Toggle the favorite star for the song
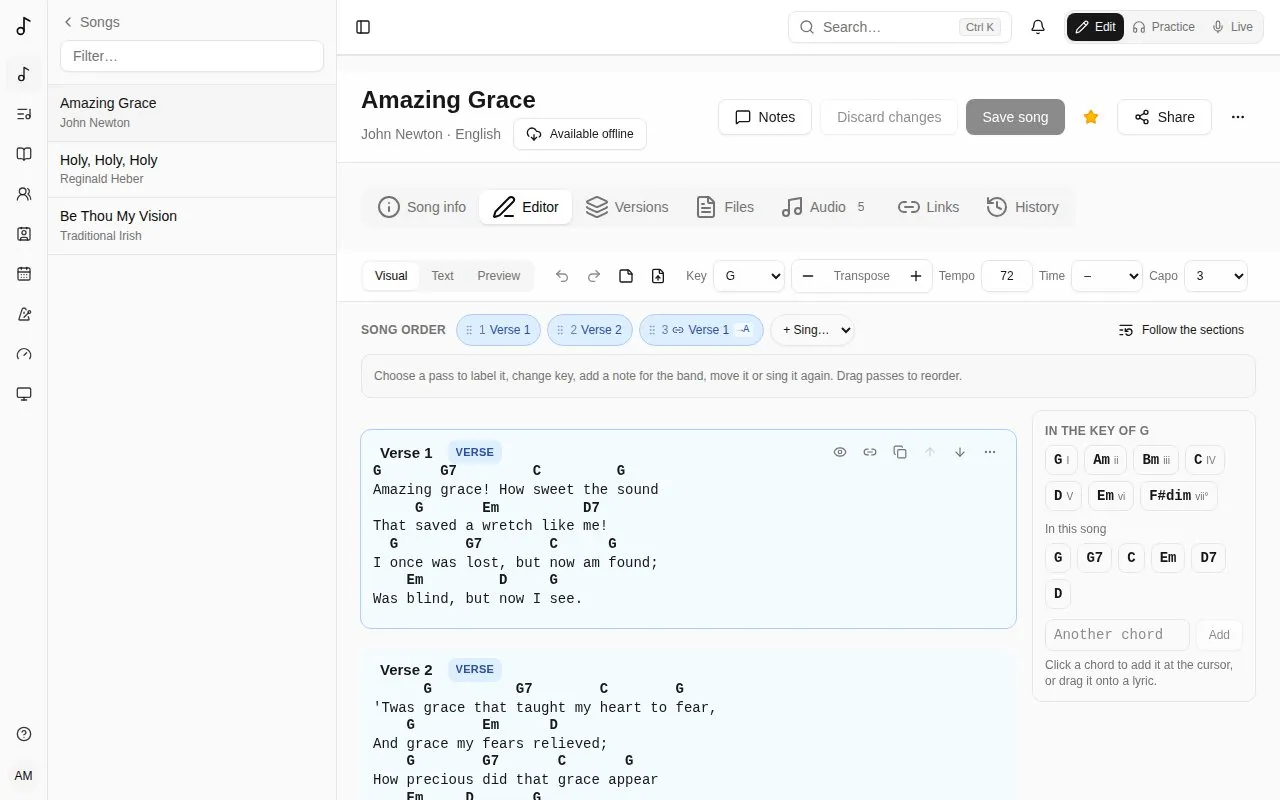This screenshot has height=800, width=1280. point(1091,117)
